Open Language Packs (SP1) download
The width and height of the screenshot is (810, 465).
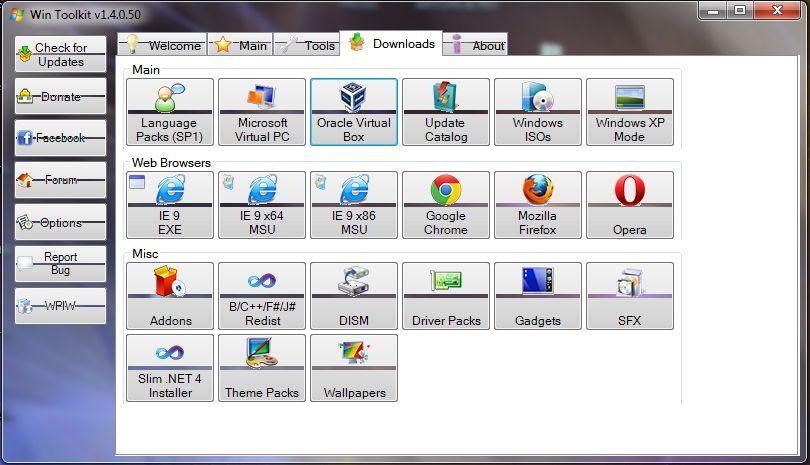170,112
